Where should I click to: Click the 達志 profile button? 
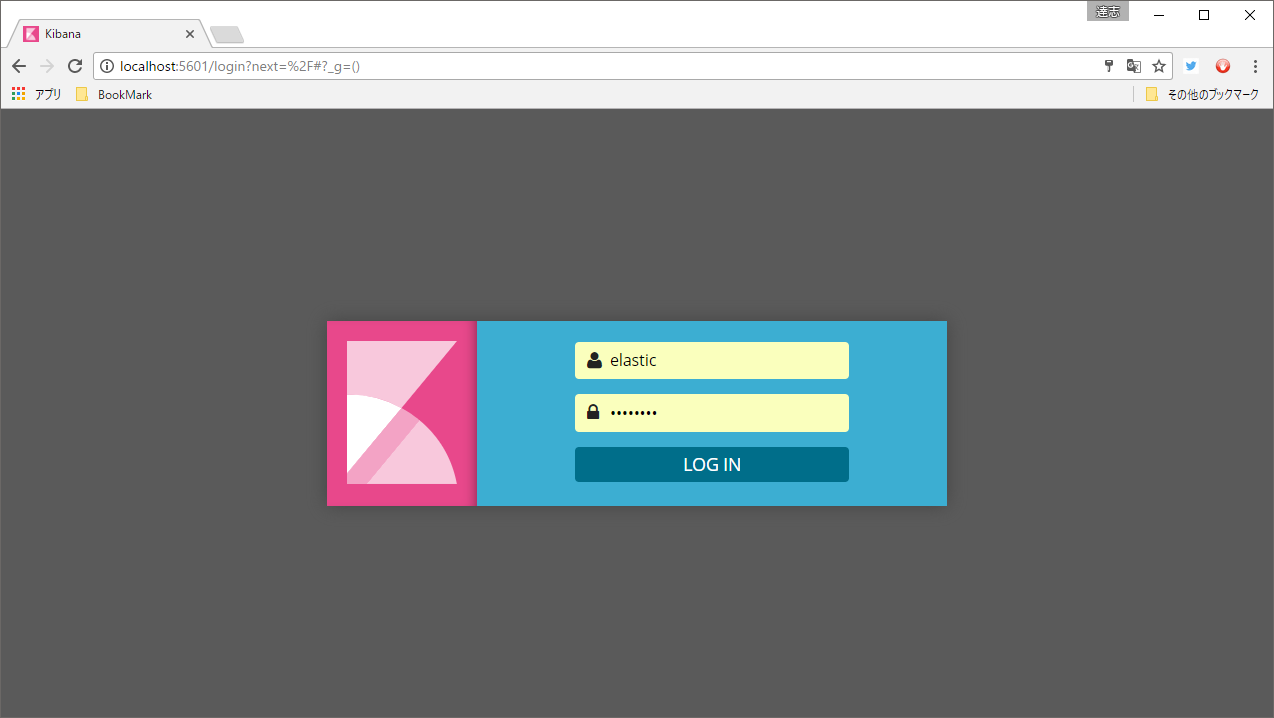(1108, 12)
